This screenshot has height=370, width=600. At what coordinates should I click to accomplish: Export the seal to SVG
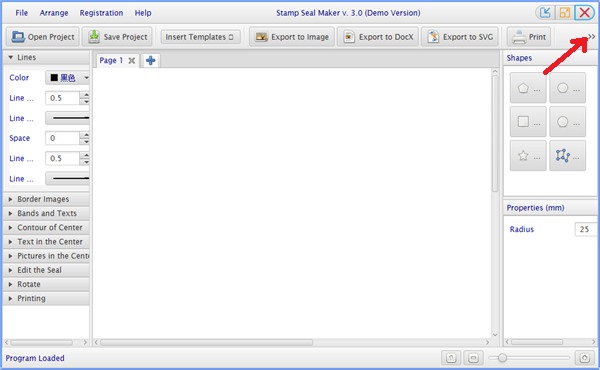click(460, 37)
